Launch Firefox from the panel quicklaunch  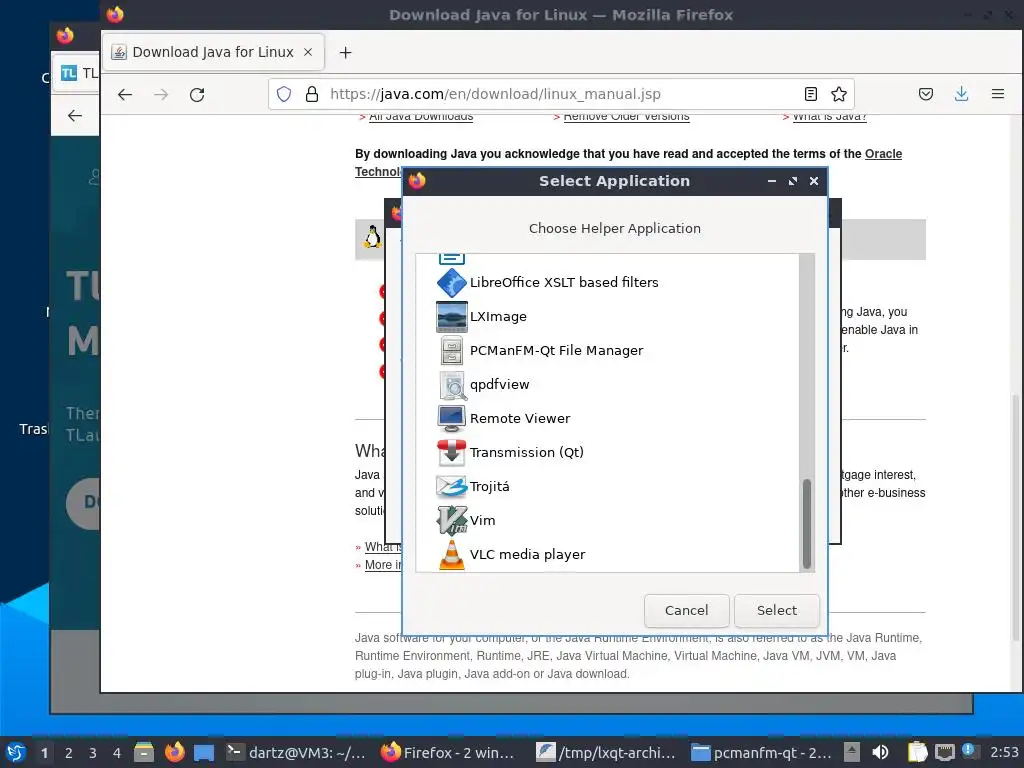pyautogui.click(x=174, y=752)
